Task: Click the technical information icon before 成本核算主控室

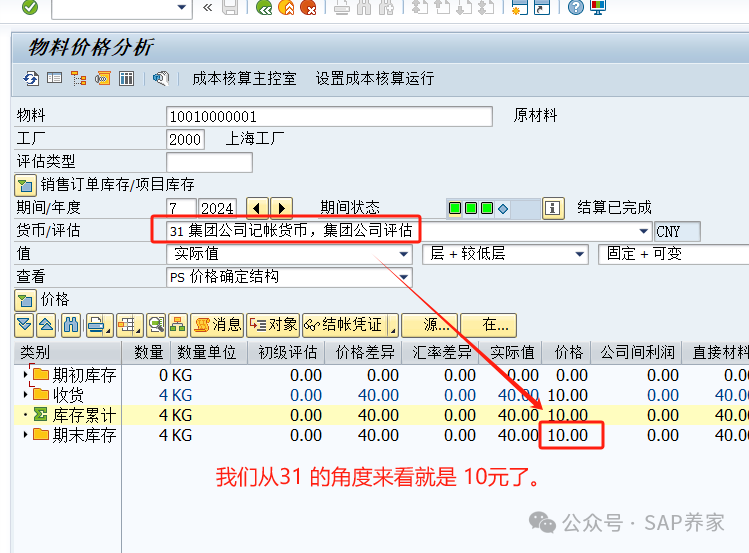Action: [161, 78]
